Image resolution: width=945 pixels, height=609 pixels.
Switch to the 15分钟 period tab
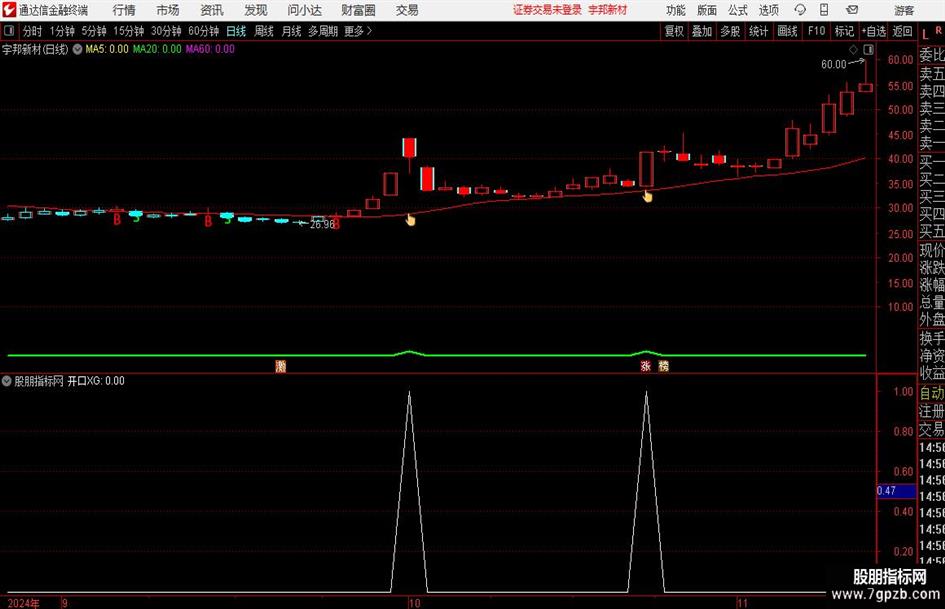pyautogui.click(x=129, y=31)
